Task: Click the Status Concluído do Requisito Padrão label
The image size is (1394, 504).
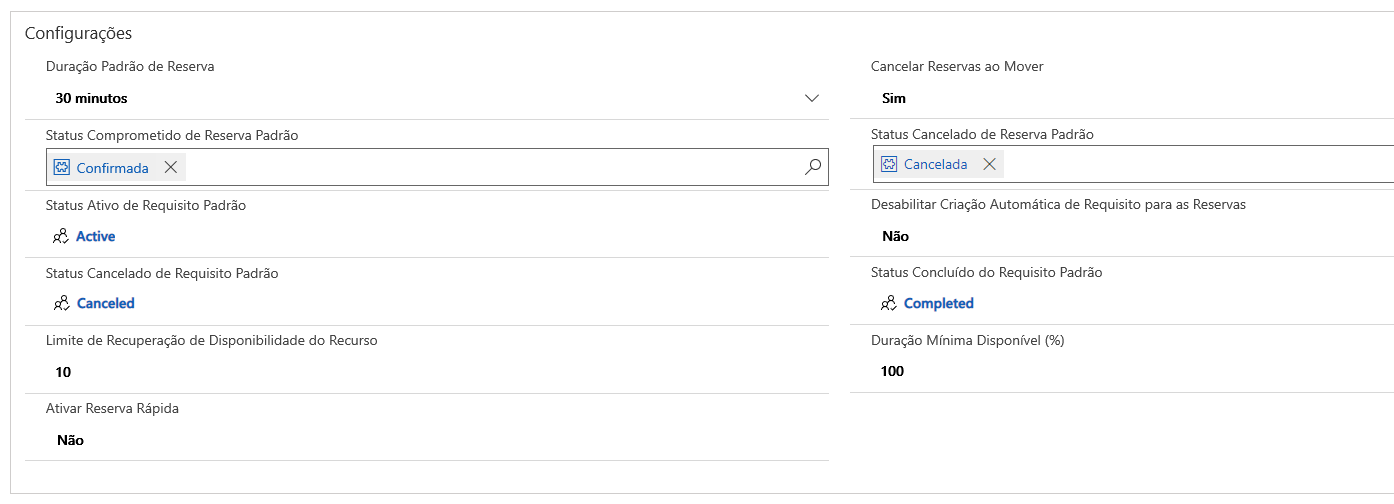Action: (x=987, y=272)
